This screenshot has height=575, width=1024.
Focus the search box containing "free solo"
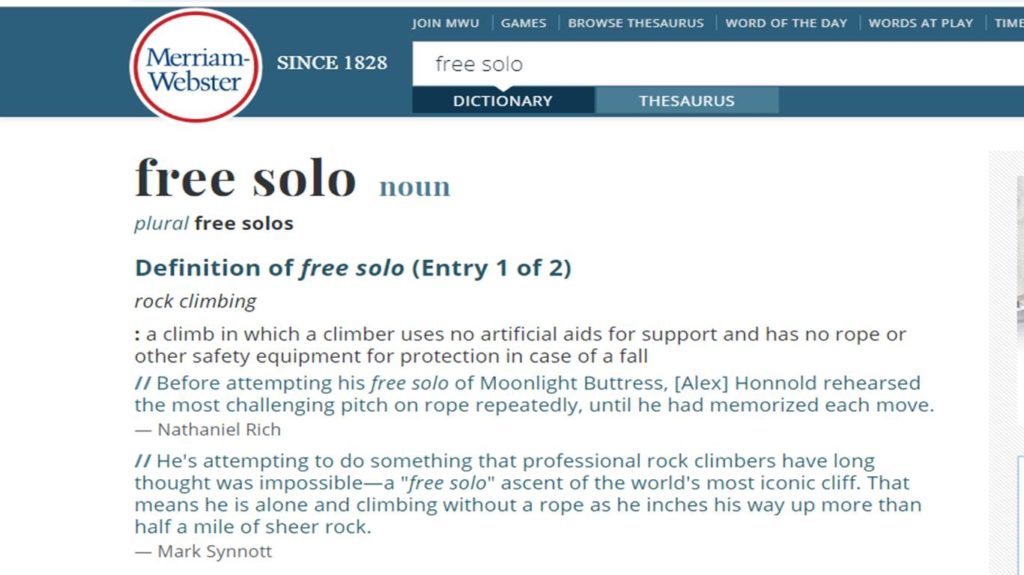click(700, 64)
